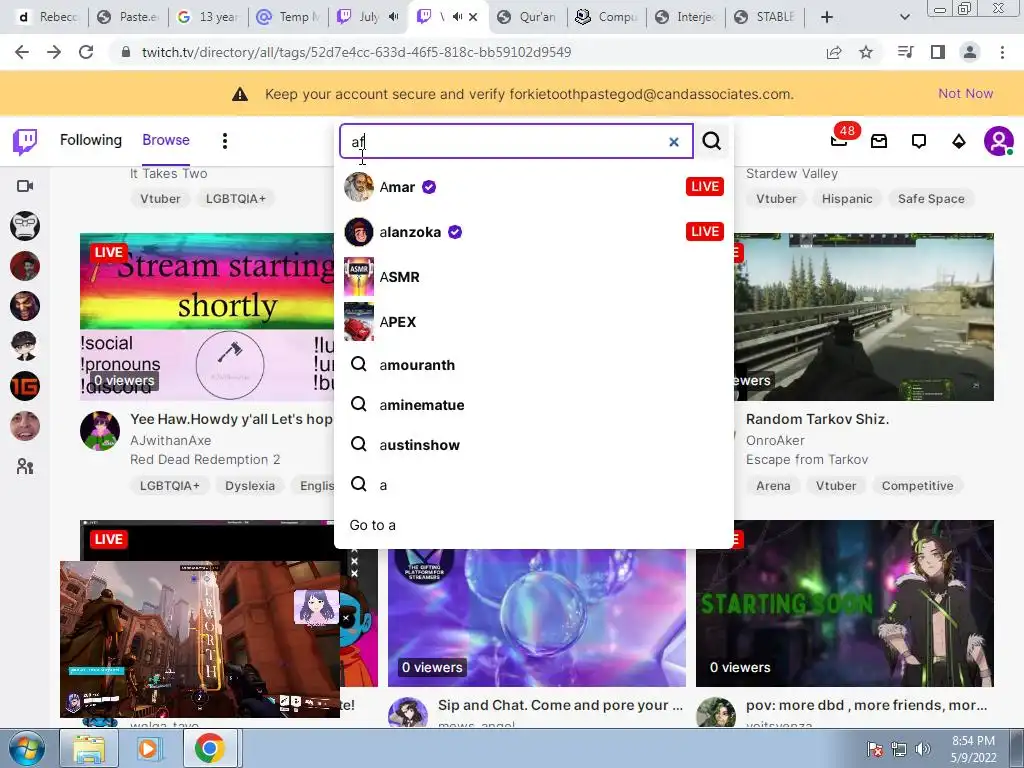
Task: Click the 'Go to a' link
Action: 372,525
